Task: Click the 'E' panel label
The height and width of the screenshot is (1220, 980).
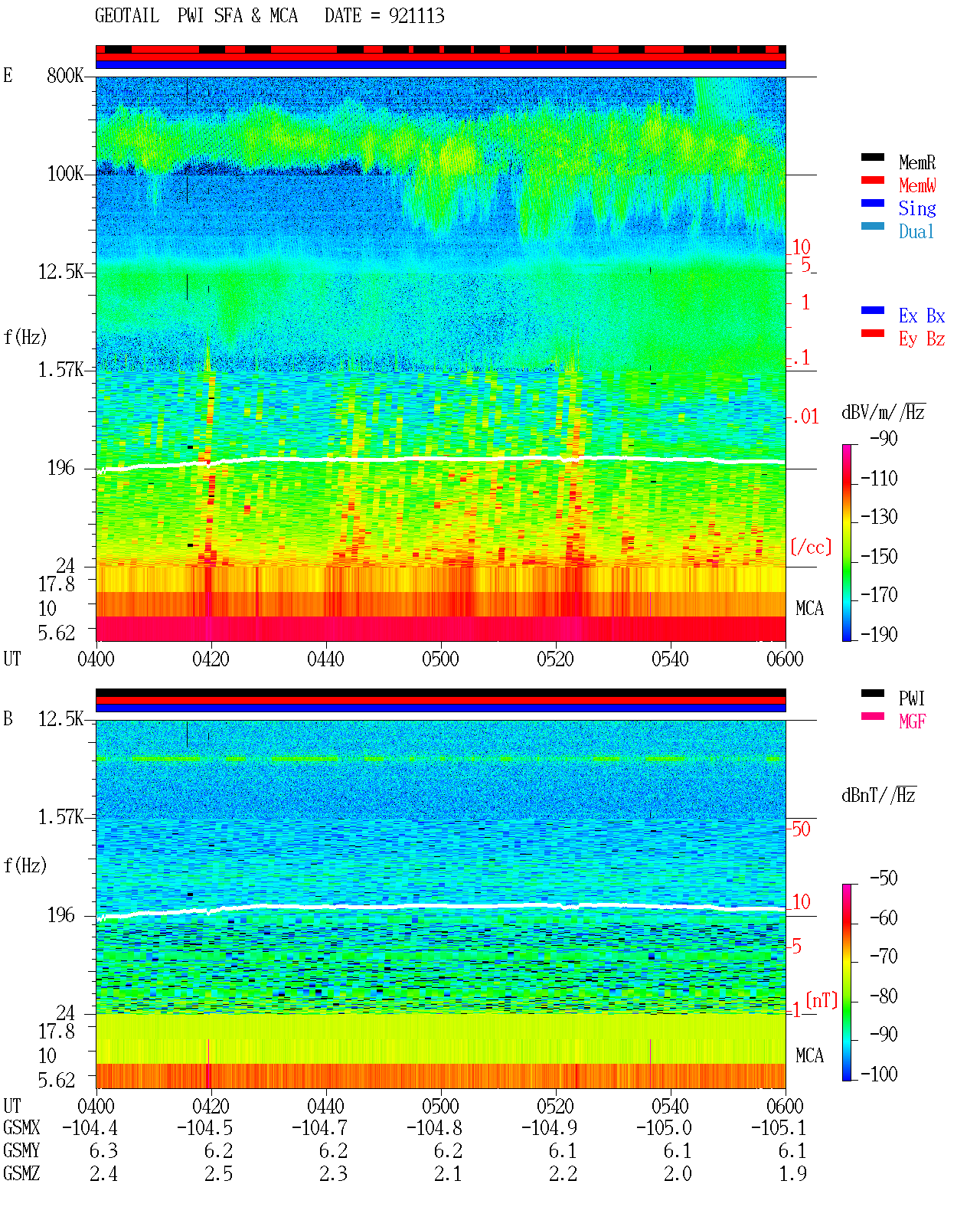Action: click(8, 75)
